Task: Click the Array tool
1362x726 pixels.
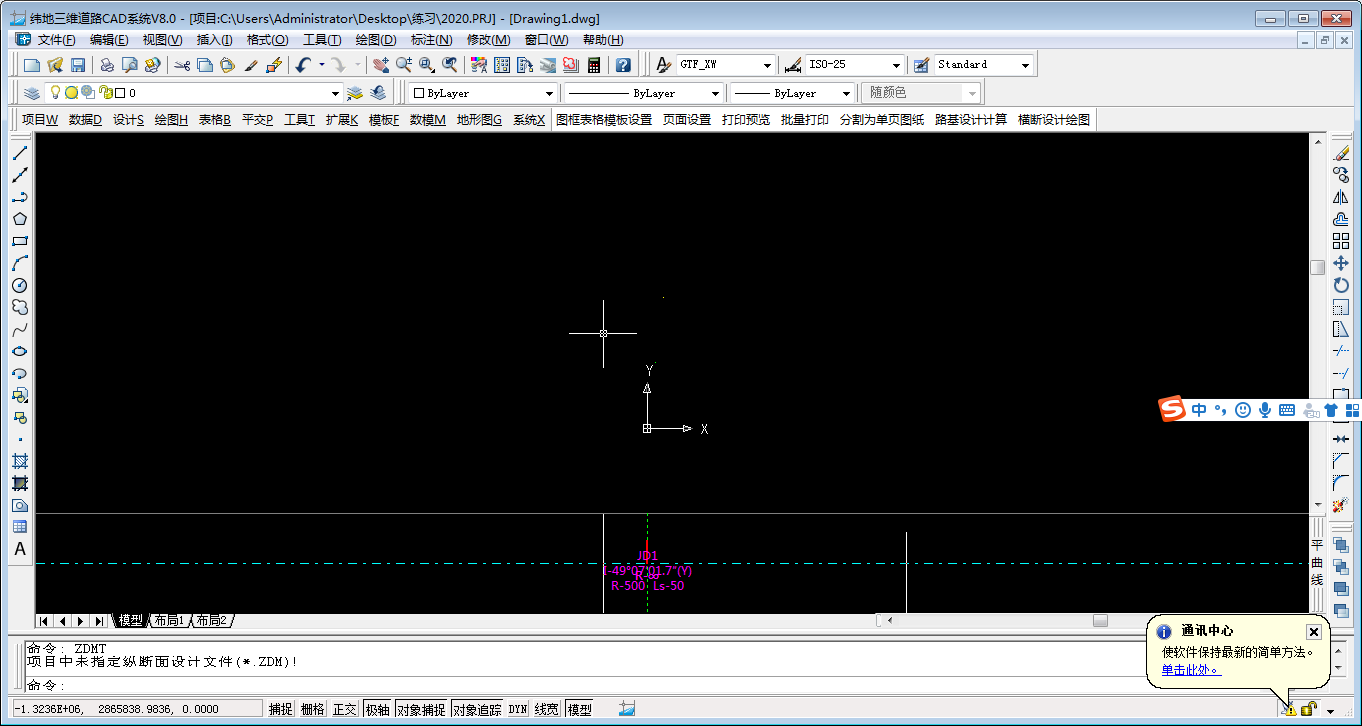Action: (x=1341, y=241)
